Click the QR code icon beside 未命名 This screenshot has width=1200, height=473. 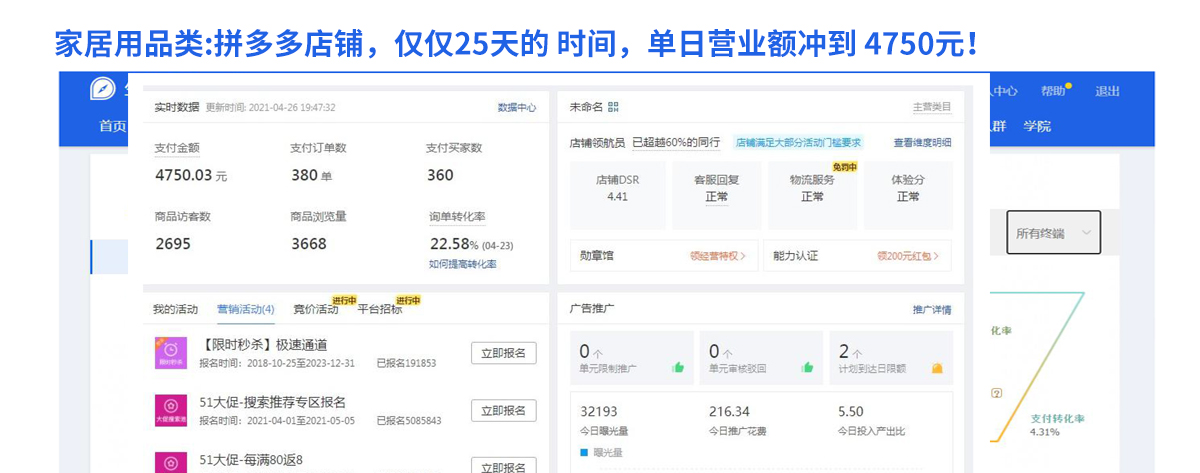(613, 107)
